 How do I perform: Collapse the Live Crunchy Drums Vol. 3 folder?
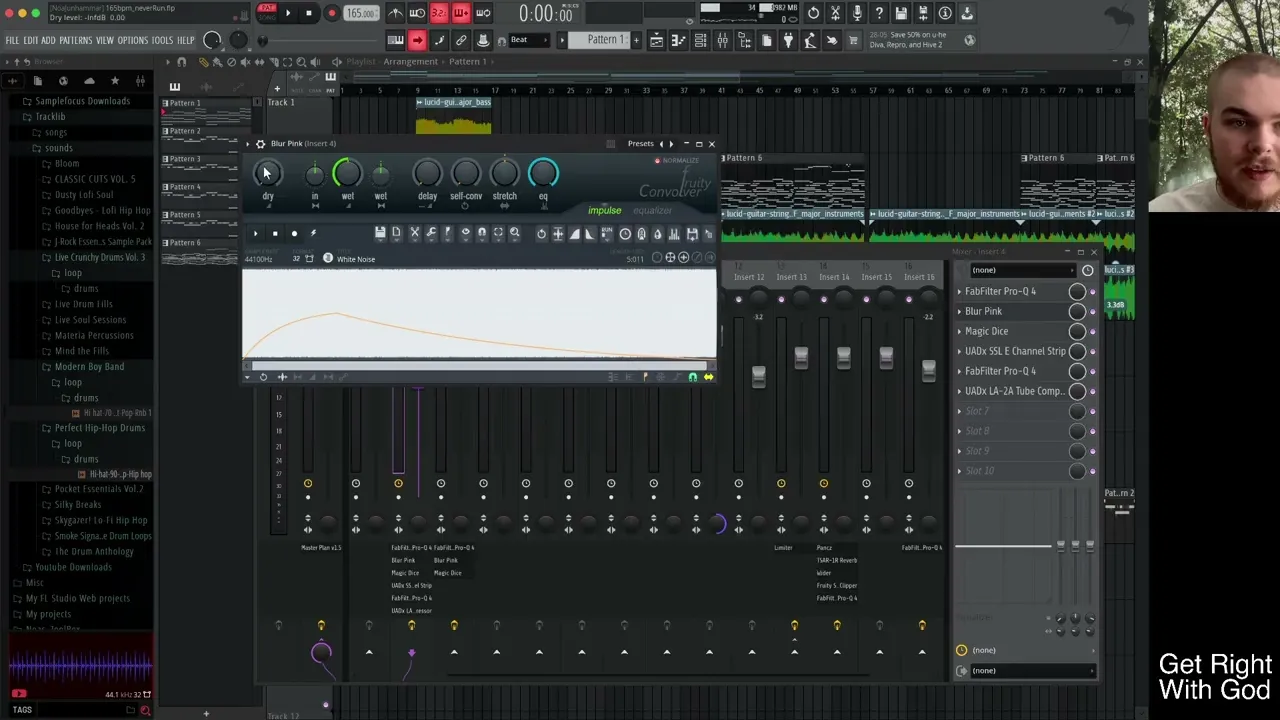coord(99,257)
